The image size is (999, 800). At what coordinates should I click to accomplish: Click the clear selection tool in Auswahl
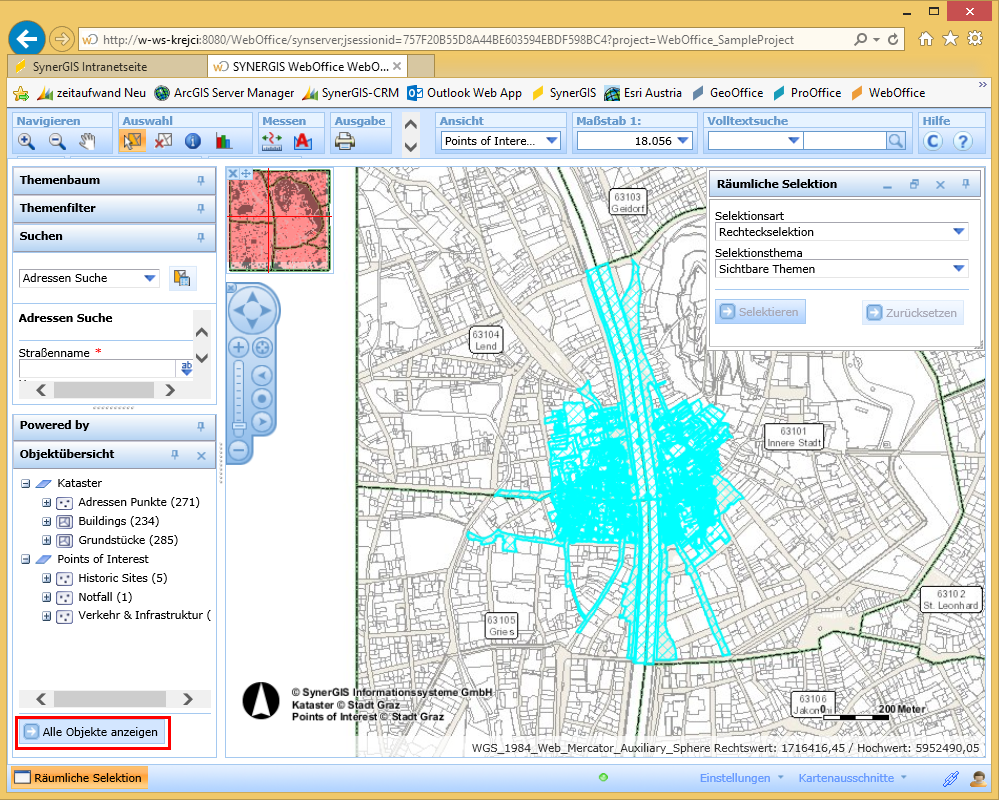click(162, 141)
